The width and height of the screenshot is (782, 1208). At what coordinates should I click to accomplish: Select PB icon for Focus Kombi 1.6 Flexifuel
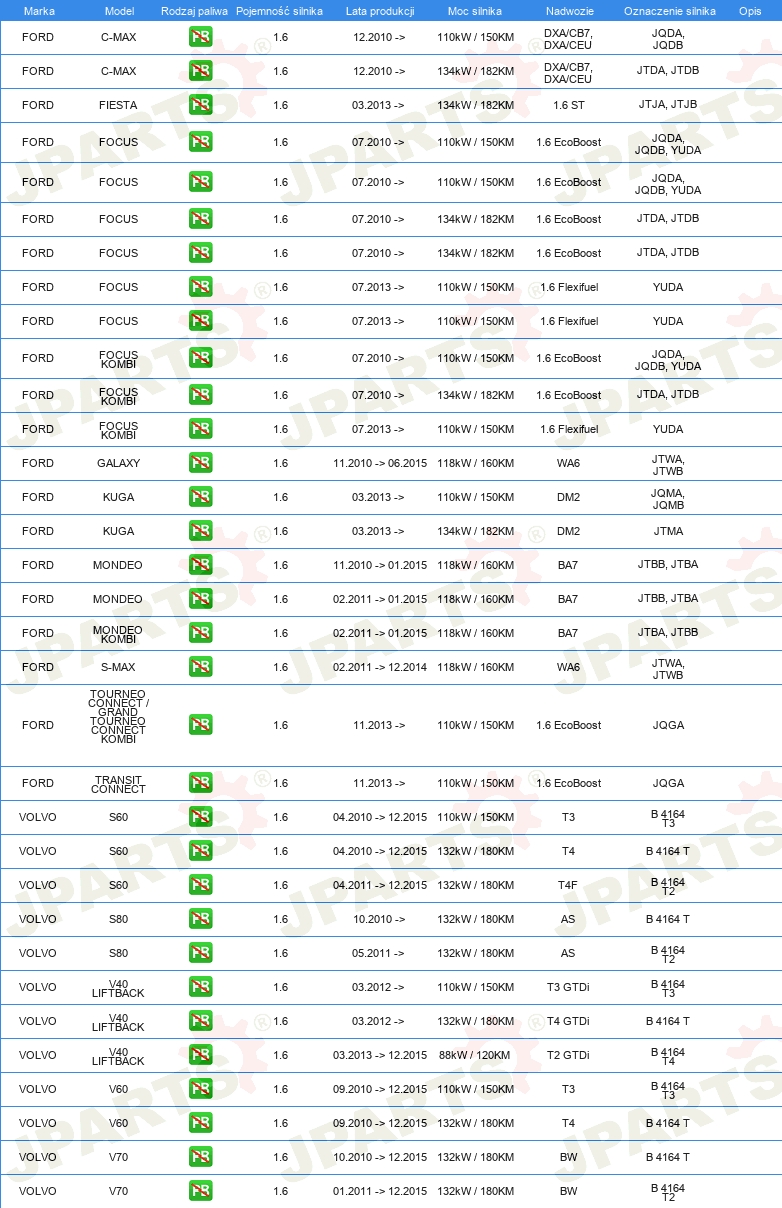coord(200,429)
